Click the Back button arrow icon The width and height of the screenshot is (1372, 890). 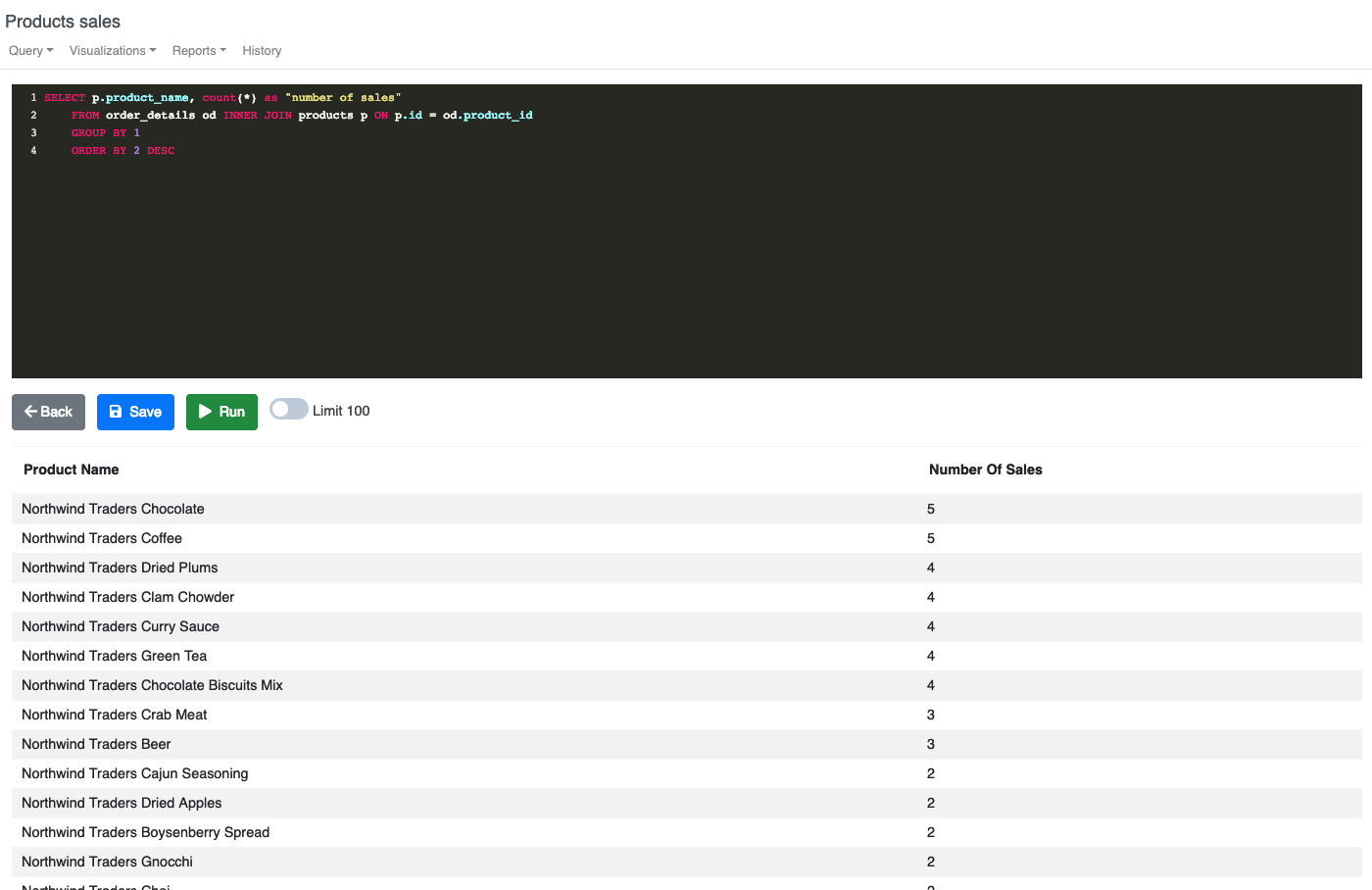30,412
